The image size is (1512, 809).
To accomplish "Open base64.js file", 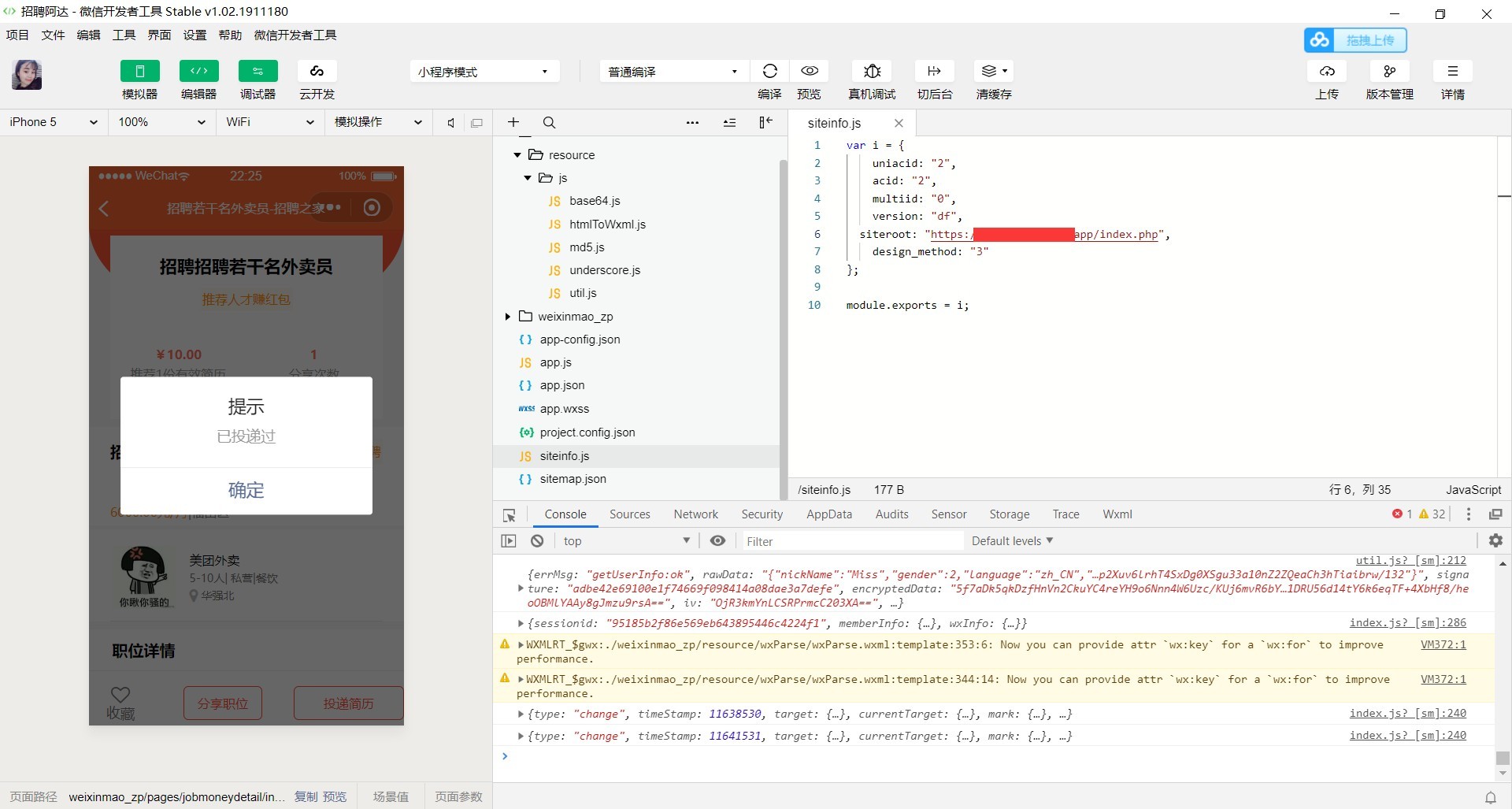I will 595,201.
